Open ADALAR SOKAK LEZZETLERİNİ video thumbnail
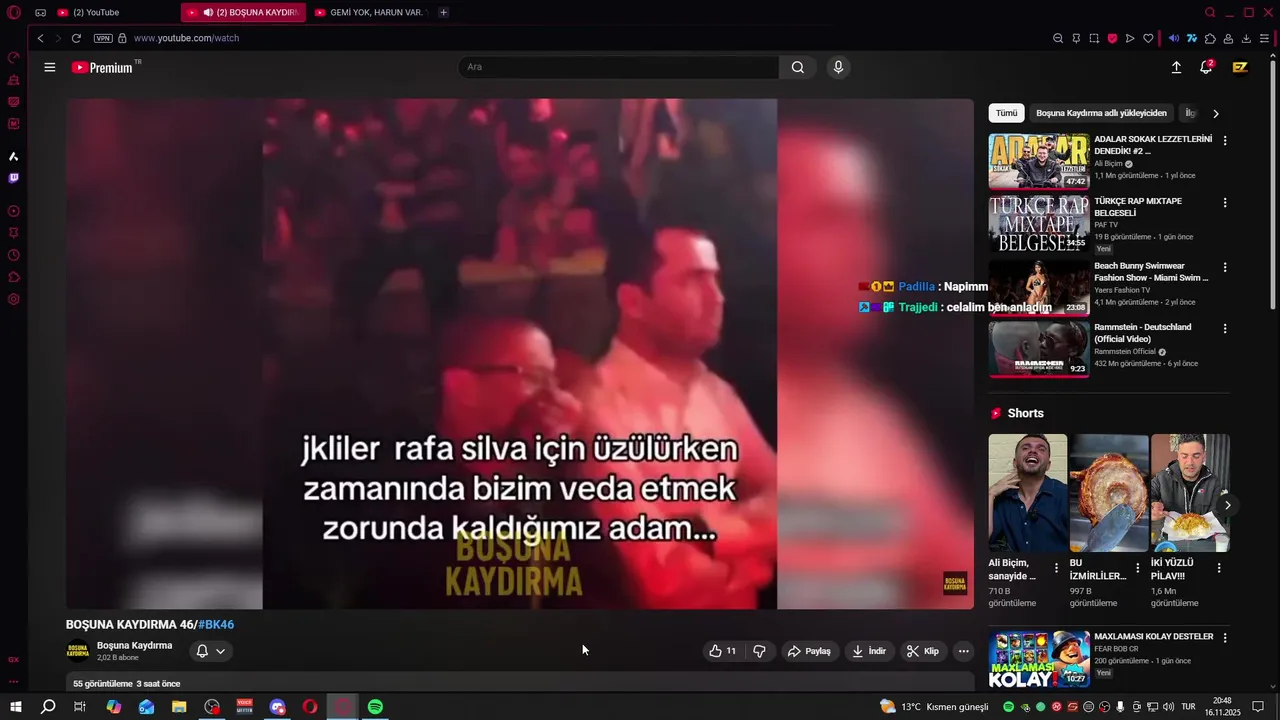 pyautogui.click(x=1039, y=161)
